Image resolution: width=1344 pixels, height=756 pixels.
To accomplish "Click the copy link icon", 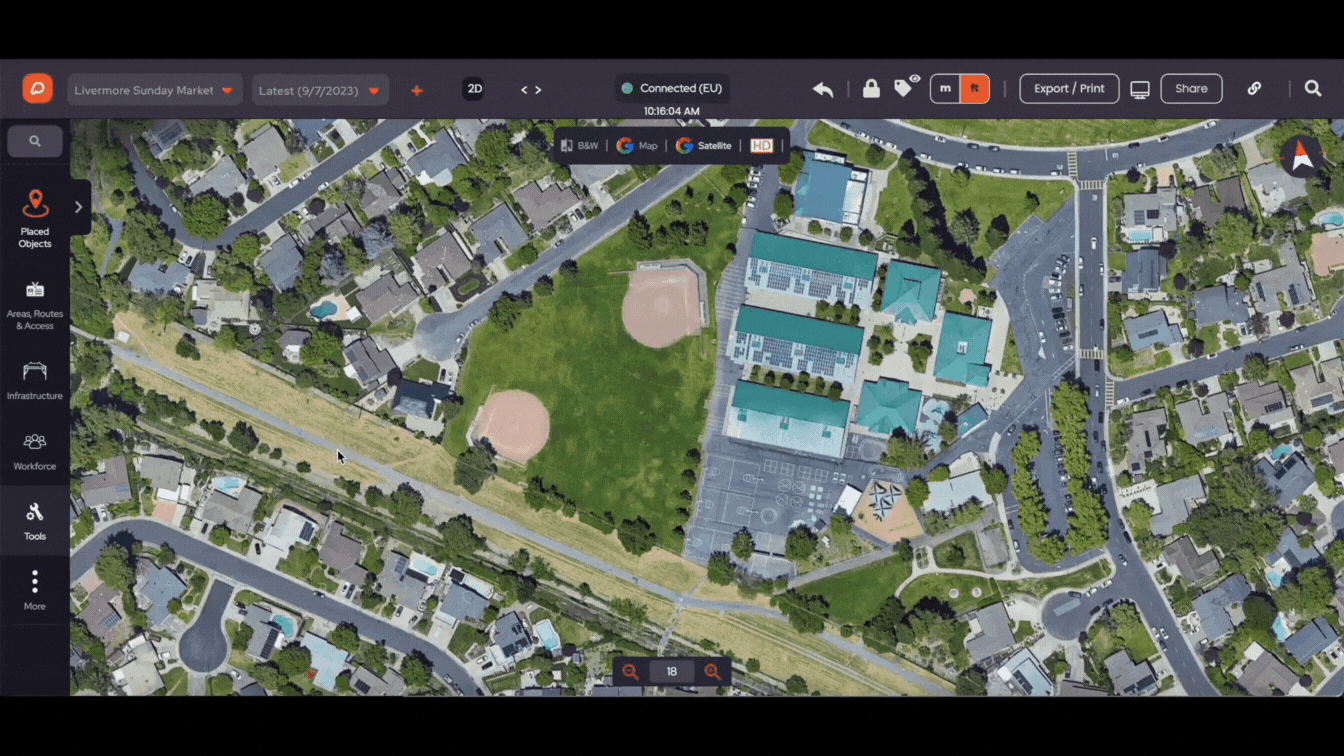I will pos(1254,88).
